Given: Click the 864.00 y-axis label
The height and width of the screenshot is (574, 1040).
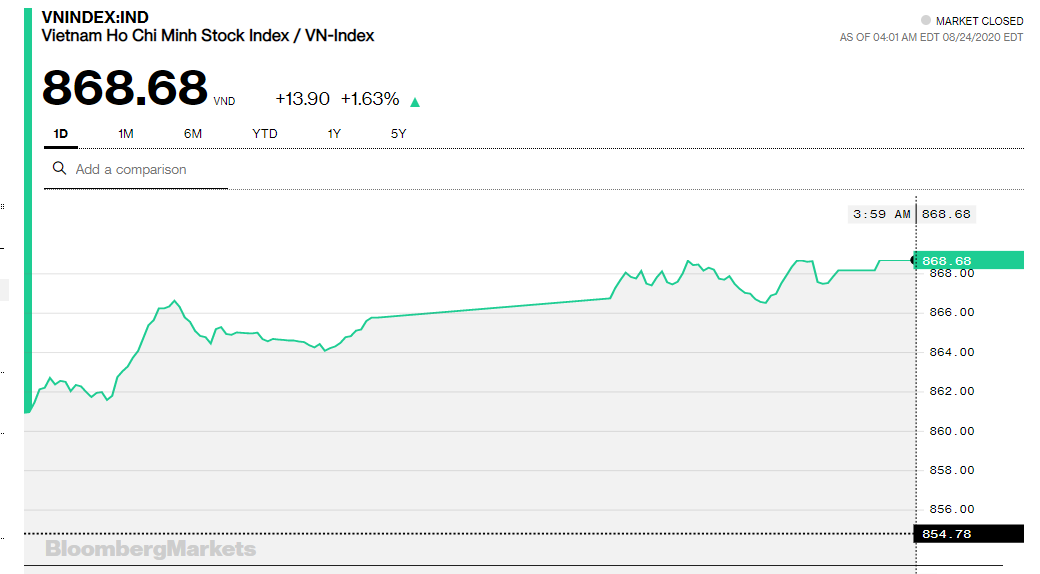Looking at the screenshot, I should coord(952,352).
